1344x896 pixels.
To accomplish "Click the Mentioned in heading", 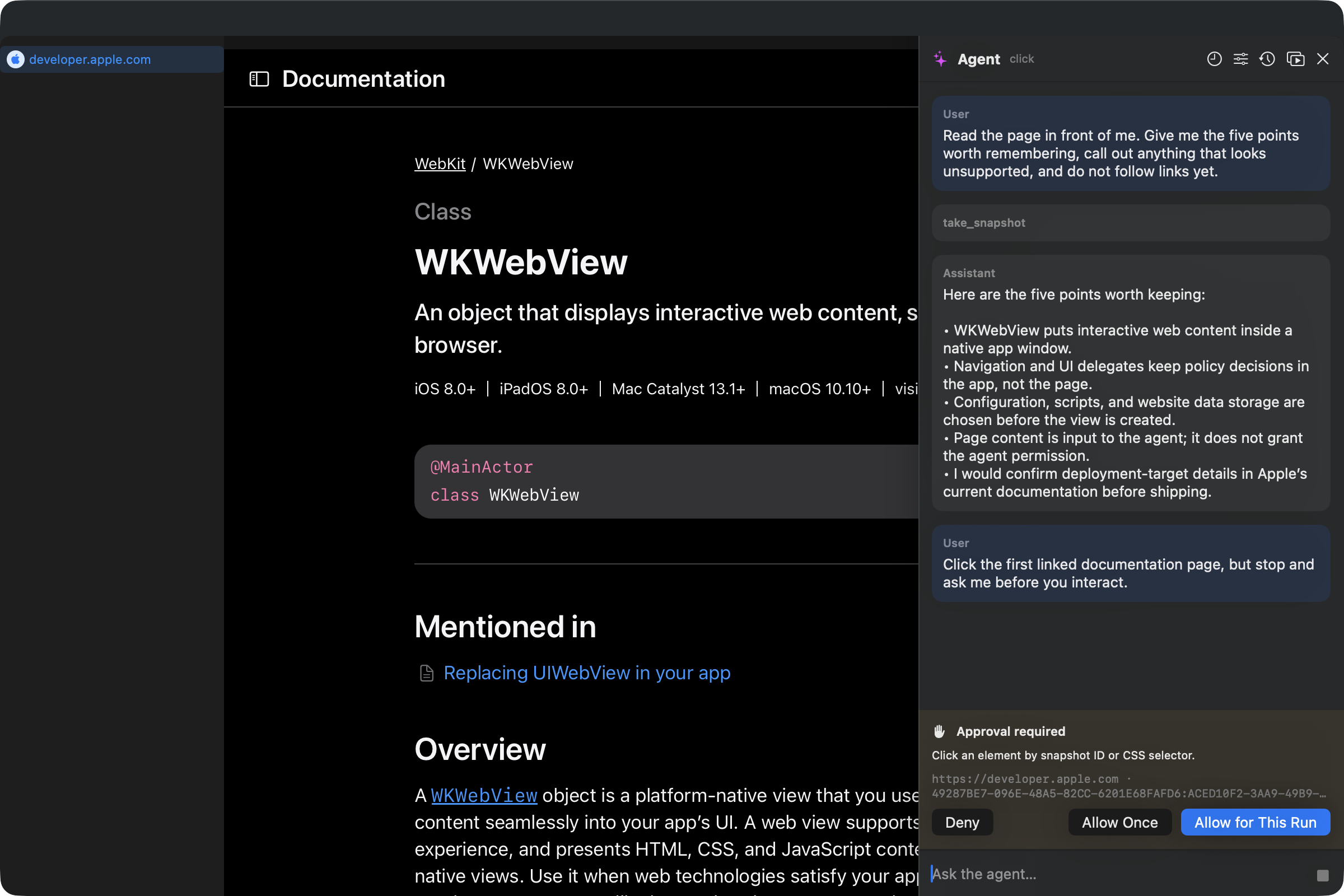I will point(506,627).
